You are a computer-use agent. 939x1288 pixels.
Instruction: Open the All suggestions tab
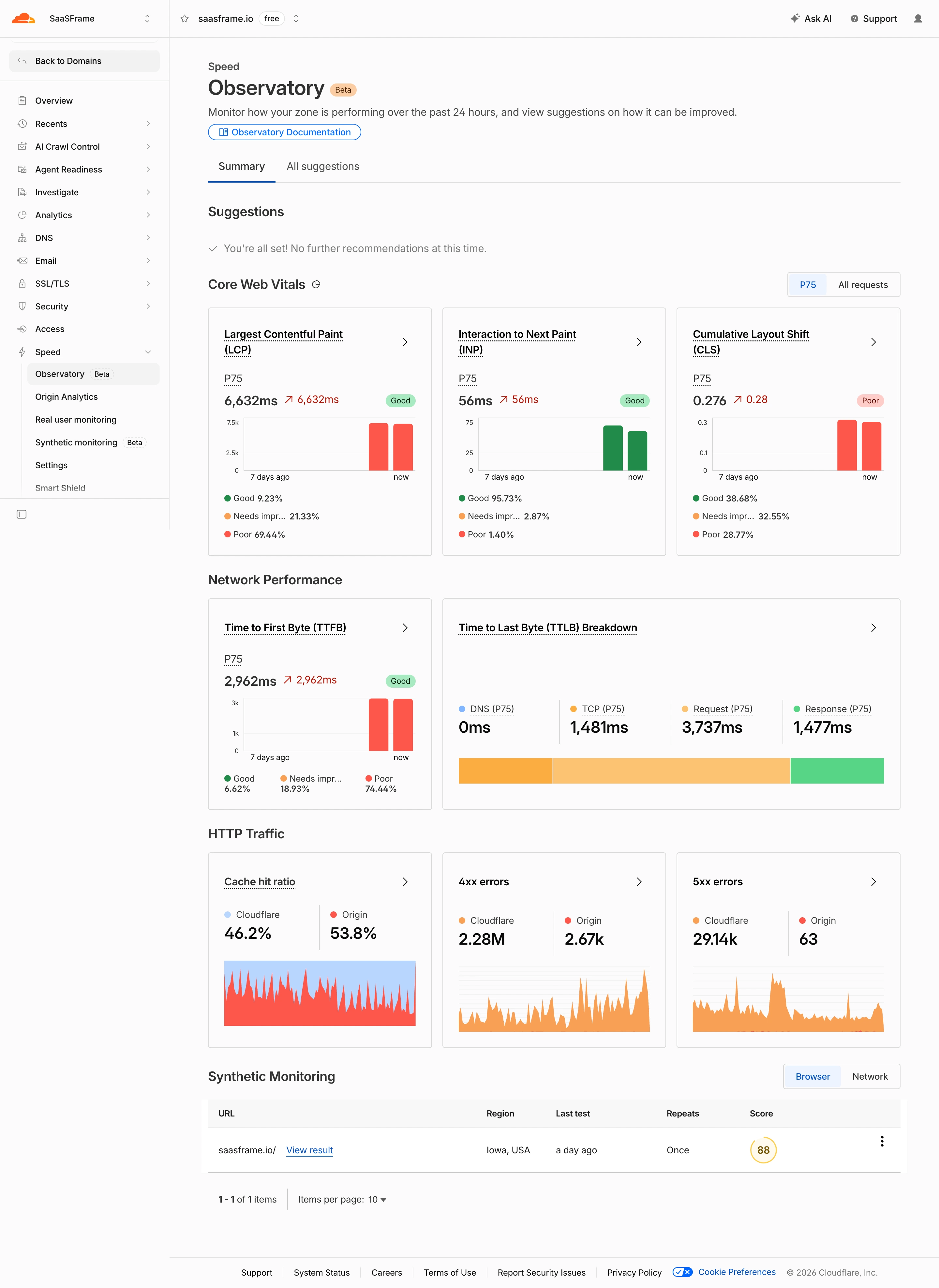point(322,166)
